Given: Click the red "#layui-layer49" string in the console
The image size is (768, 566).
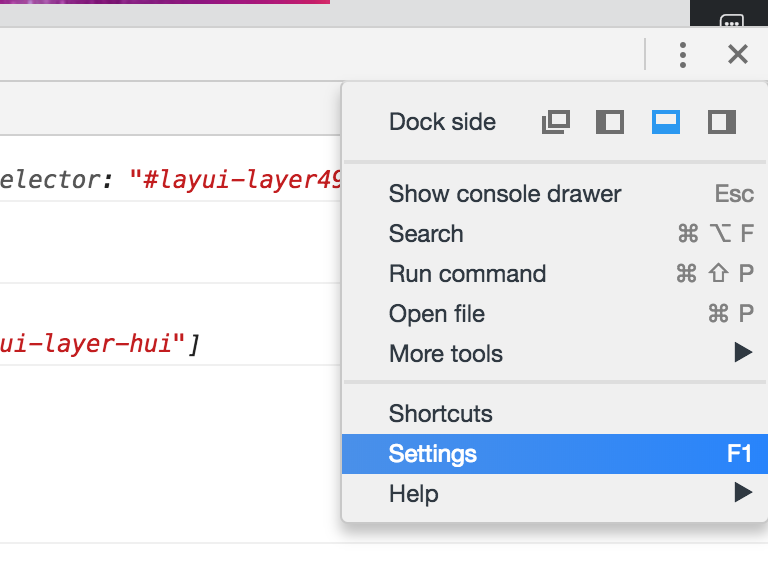Looking at the screenshot, I should (x=236, y=181).
